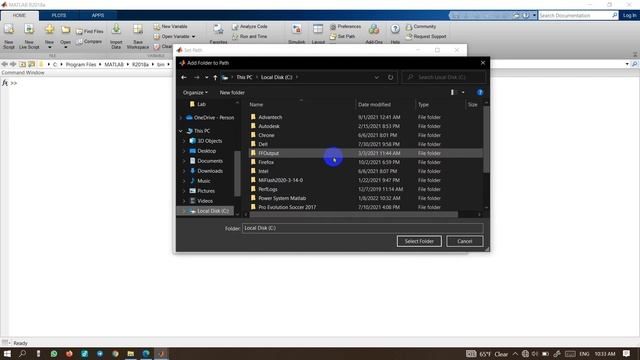The width and height of the screenshot is (640, 360).
Task: Select Local Disk (C:) in the navigation pane
Action: click(x=213, y=211)
